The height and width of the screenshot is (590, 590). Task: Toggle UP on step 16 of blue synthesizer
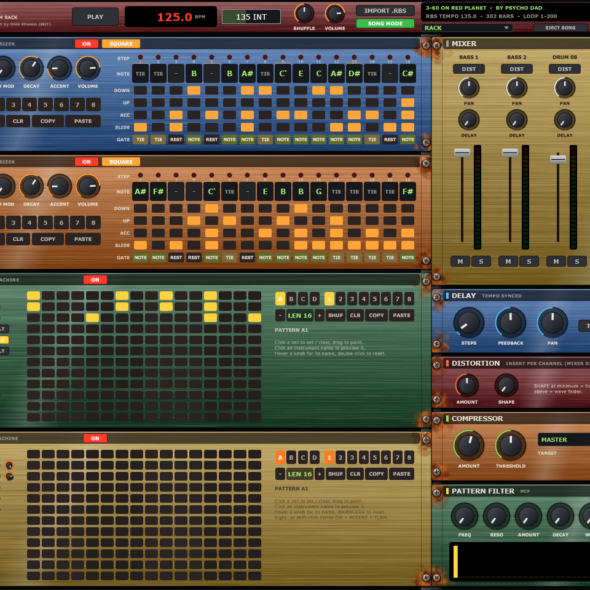[x=408, y=103]
